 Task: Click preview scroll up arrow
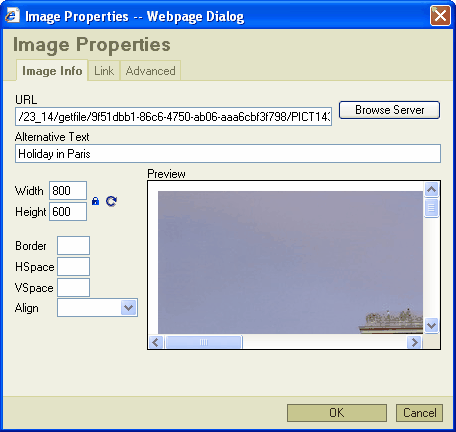(431, 190)
